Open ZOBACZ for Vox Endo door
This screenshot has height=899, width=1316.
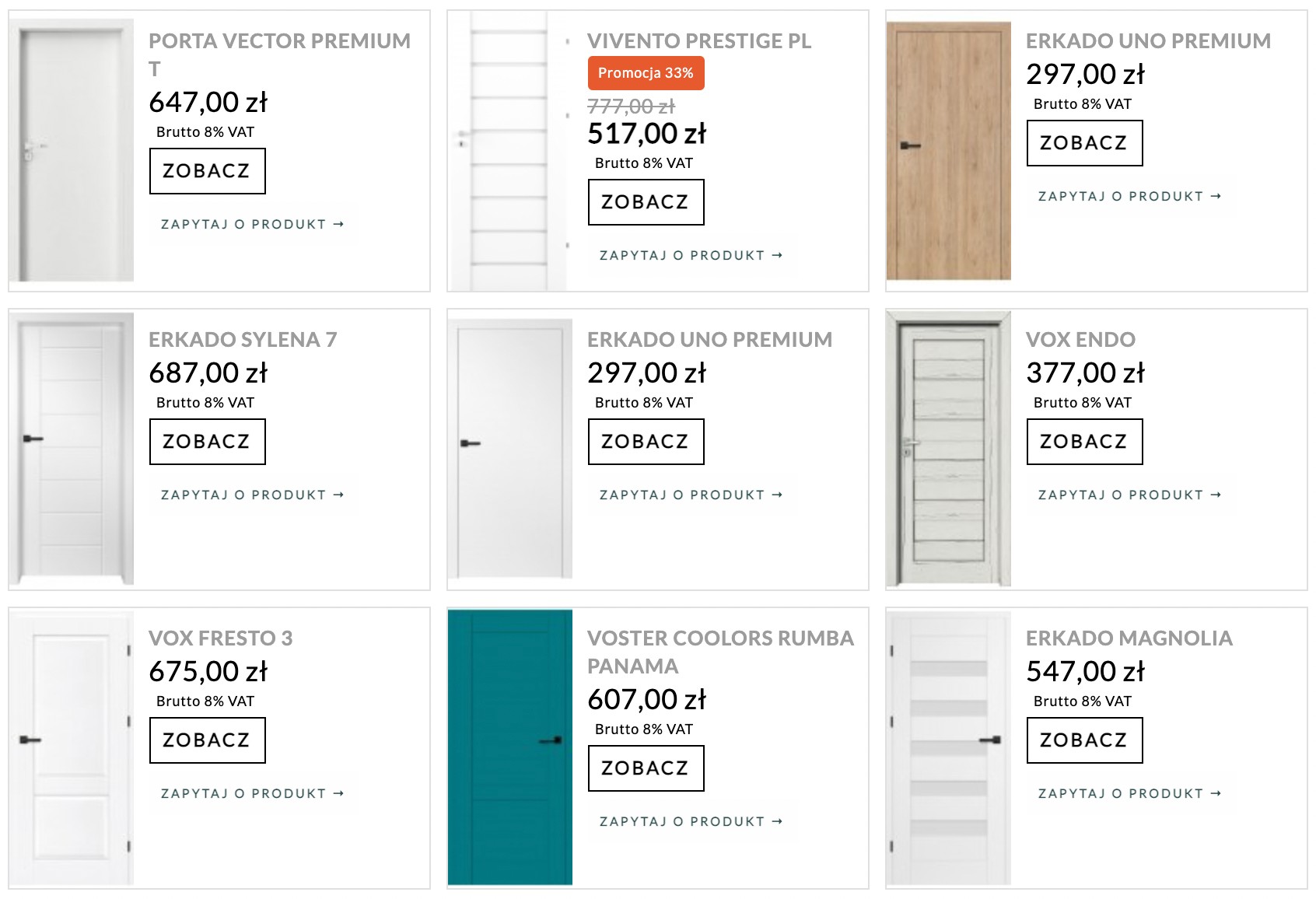[1085, 442]
